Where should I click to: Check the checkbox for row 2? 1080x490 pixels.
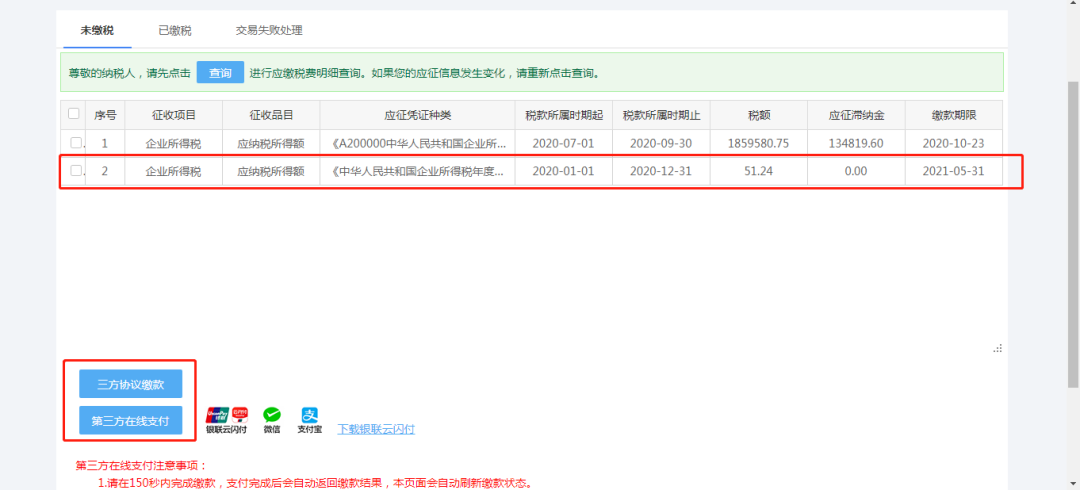point(75,171)
